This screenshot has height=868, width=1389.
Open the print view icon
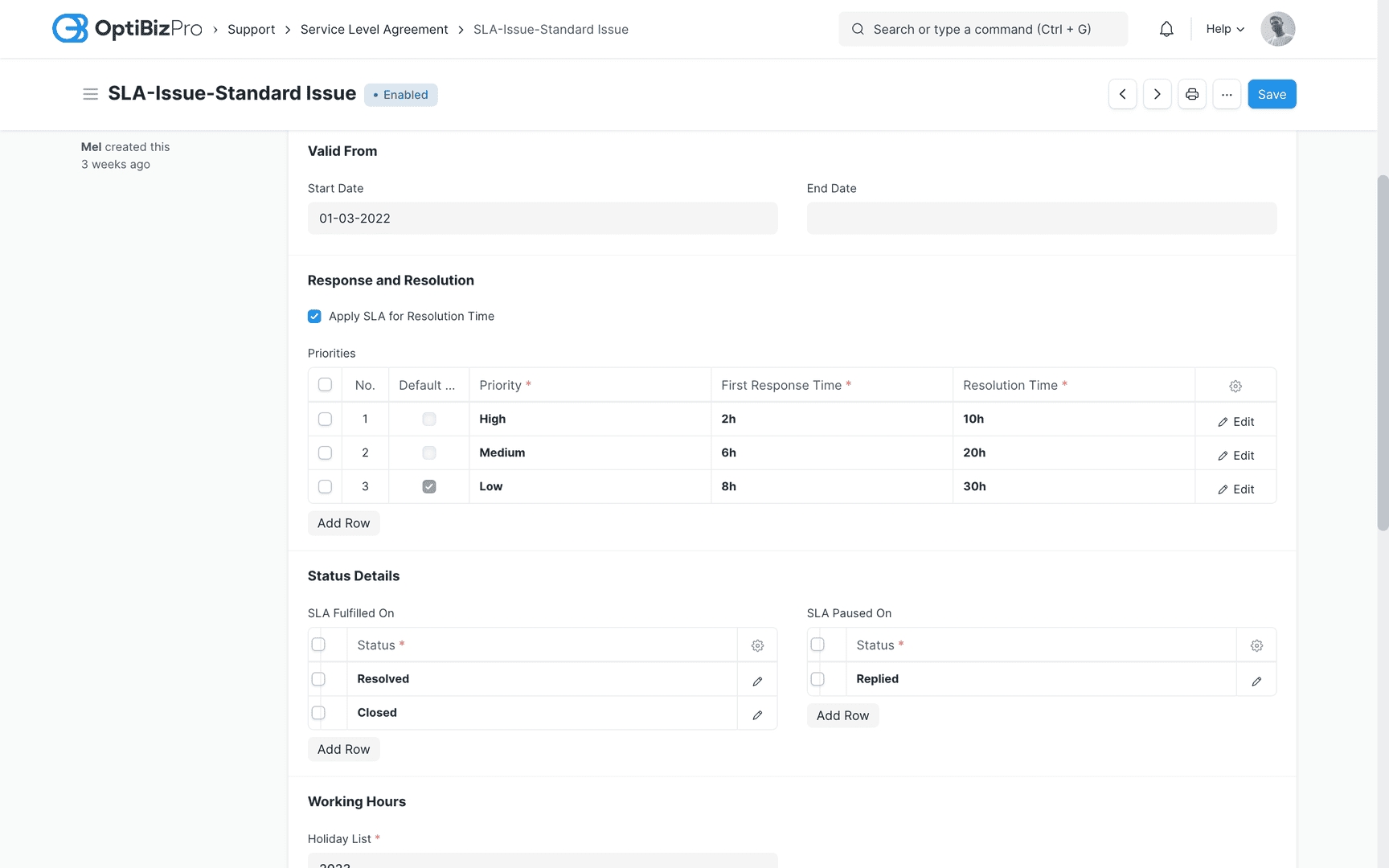(x=1192, y=94)
